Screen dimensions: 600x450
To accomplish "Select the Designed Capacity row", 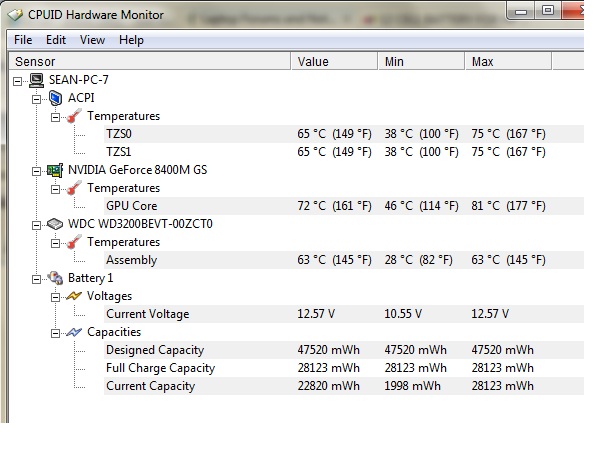I will [x=344, y=350].
